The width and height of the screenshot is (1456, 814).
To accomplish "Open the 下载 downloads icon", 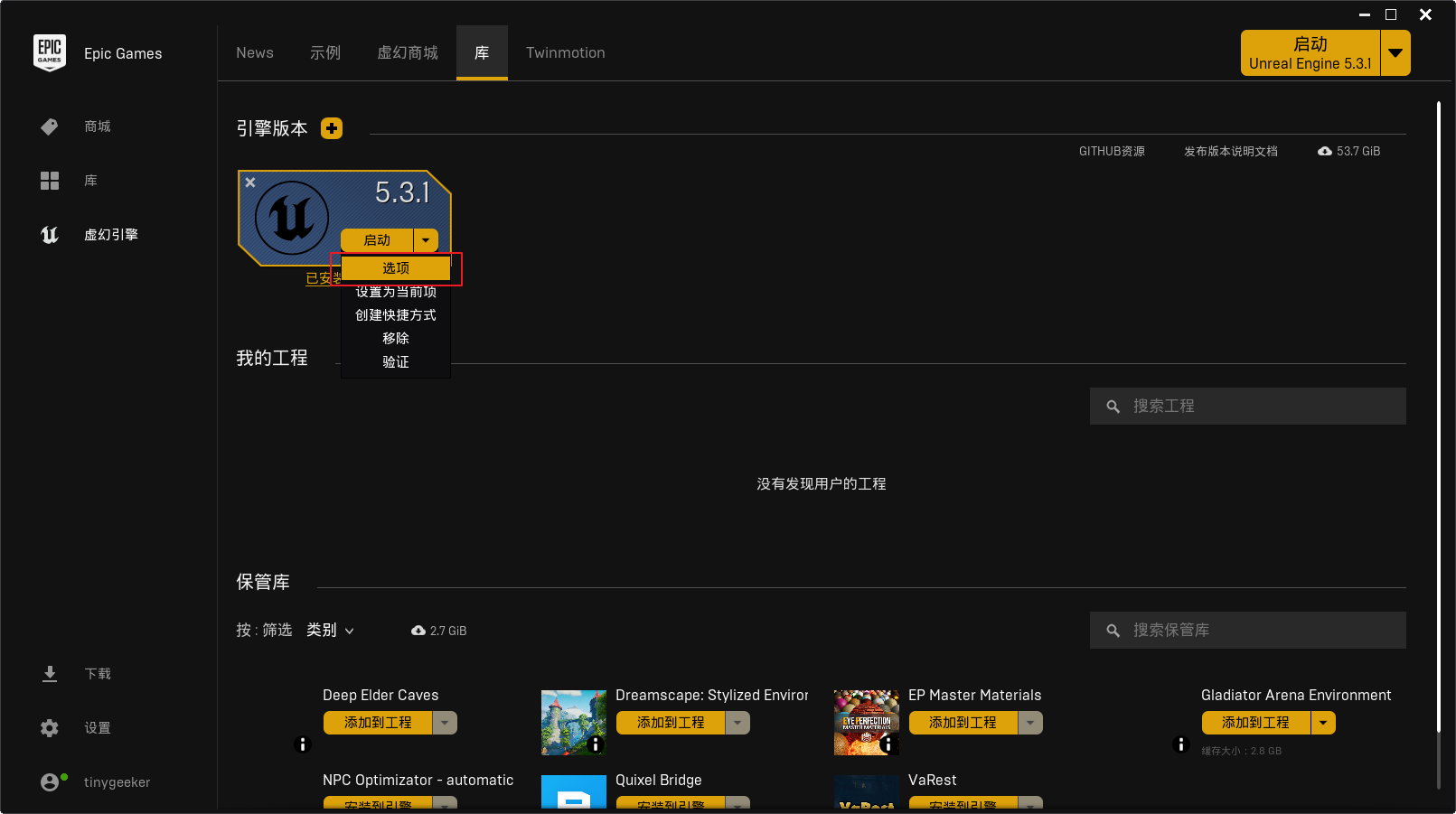I will pyautogui.click(x=50, y=674).
